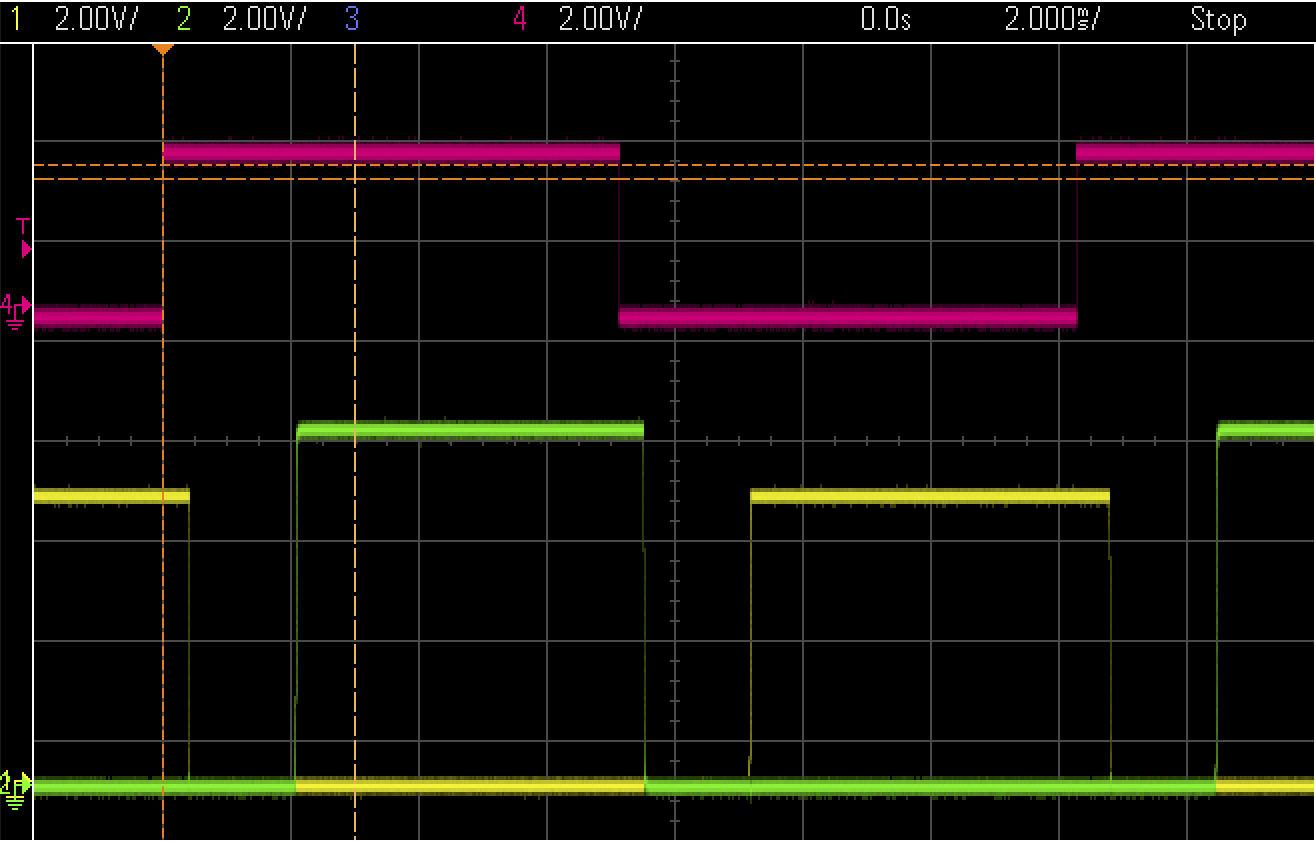This screenshot has width=1316, height=842.
Task: Select the magenta channel 4 indicator
Action: click(x=519, y=20)
